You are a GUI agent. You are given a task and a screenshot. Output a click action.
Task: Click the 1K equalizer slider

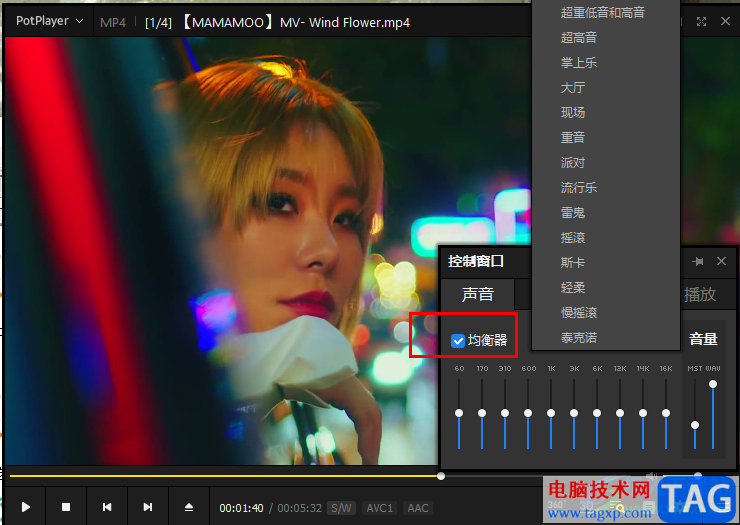(551, 413)
